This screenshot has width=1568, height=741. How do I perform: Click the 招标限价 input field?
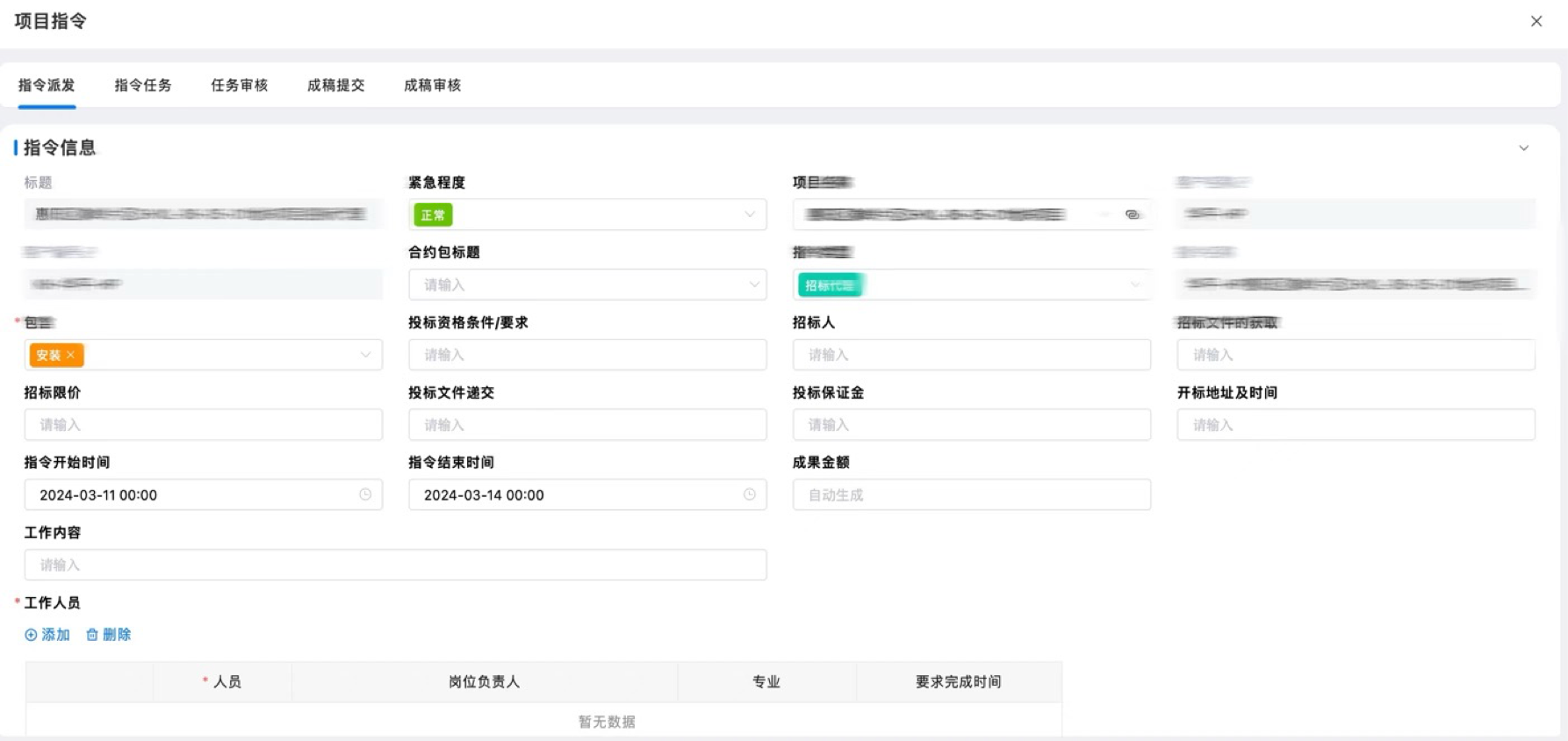coord(203,425)
